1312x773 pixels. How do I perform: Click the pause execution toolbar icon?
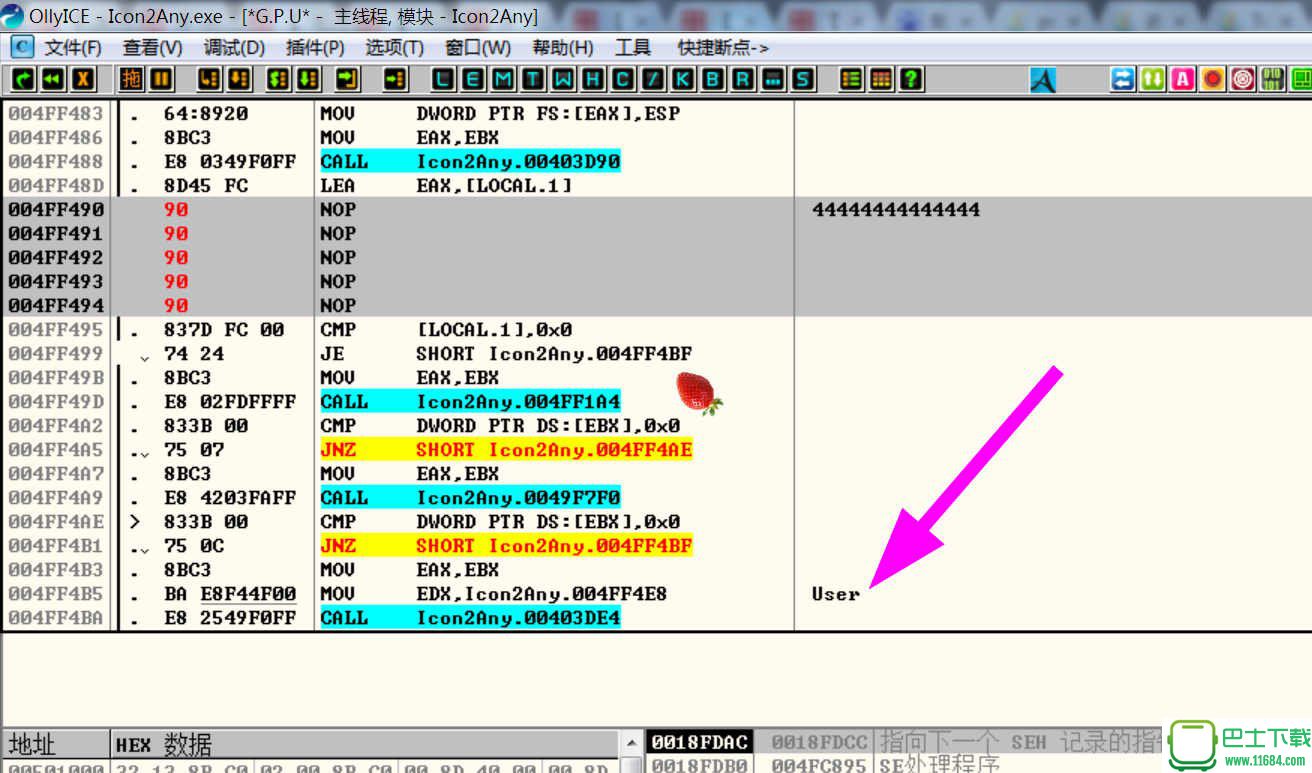tap(161, 79)
